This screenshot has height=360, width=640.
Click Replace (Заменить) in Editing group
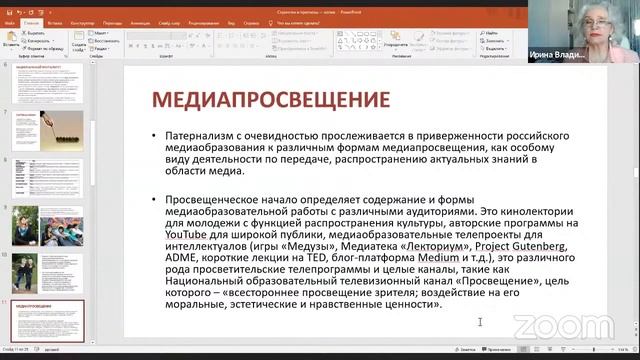tap(494, 41)
